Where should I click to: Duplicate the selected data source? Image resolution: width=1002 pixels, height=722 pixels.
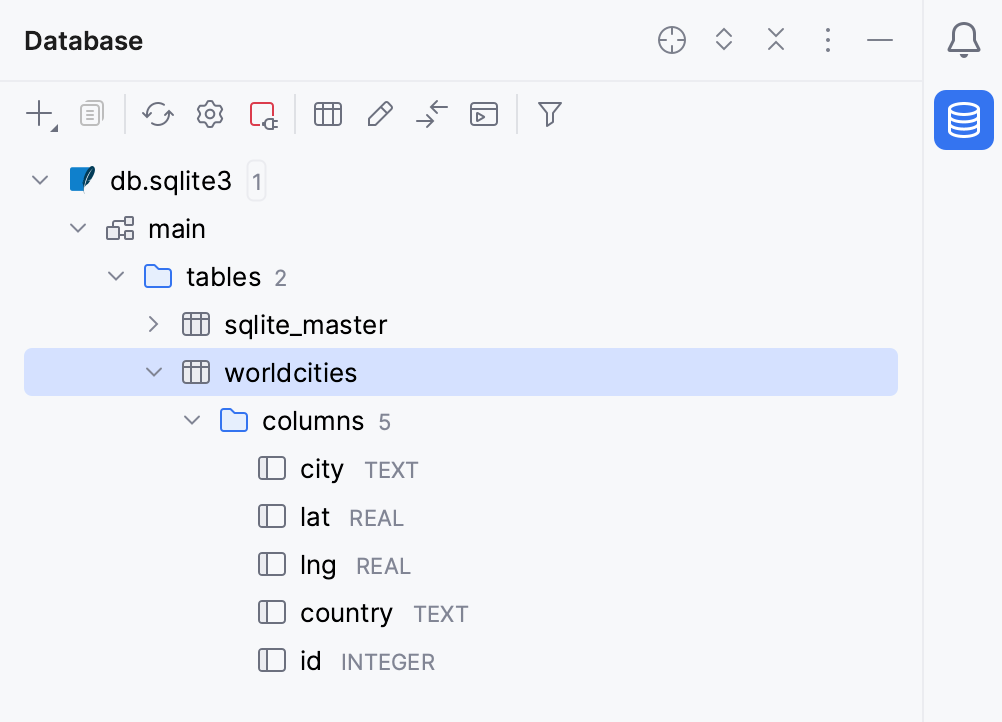[91, 114]
